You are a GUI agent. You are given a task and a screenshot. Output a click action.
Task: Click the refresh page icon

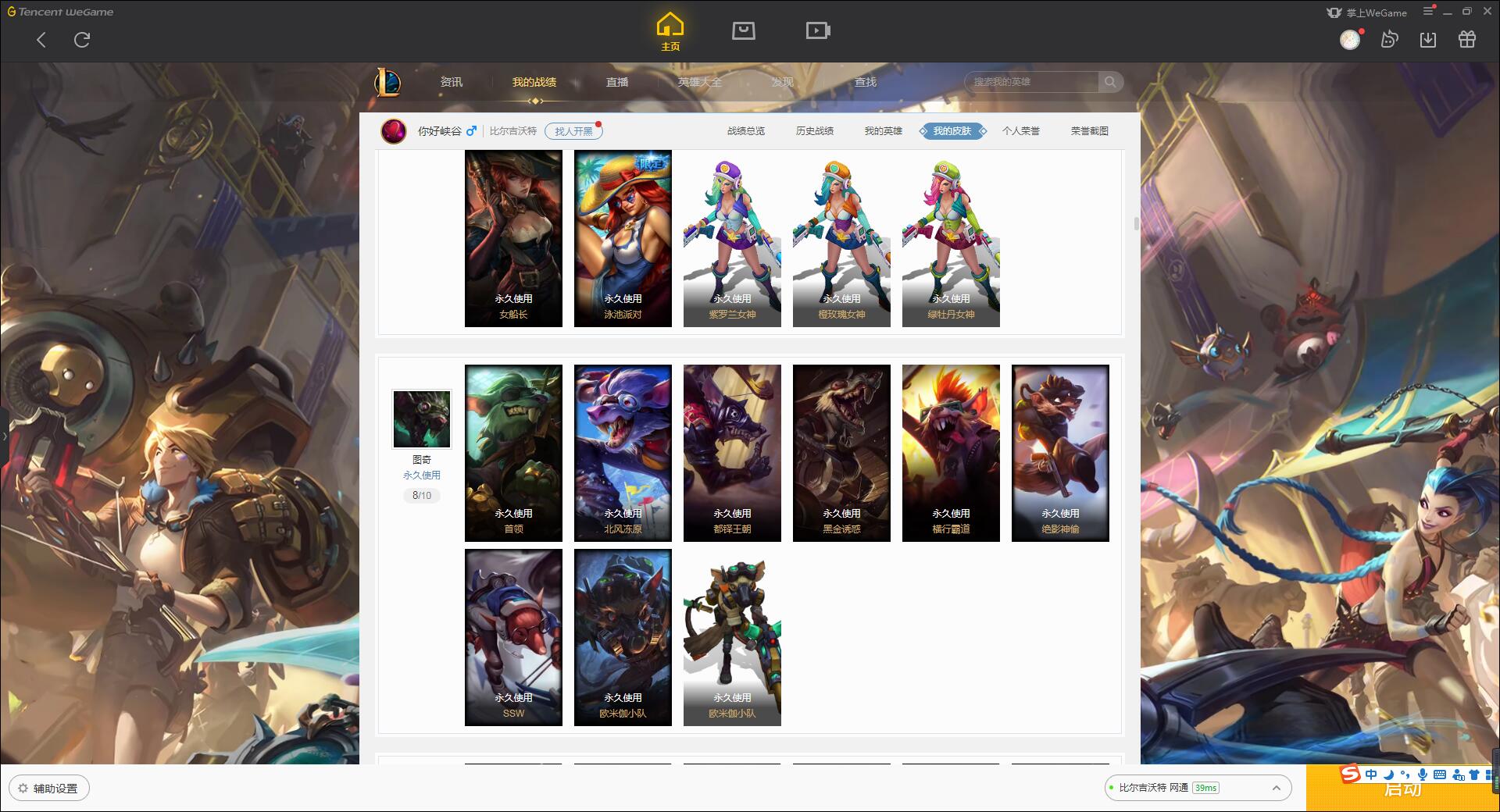click(82, 40)
